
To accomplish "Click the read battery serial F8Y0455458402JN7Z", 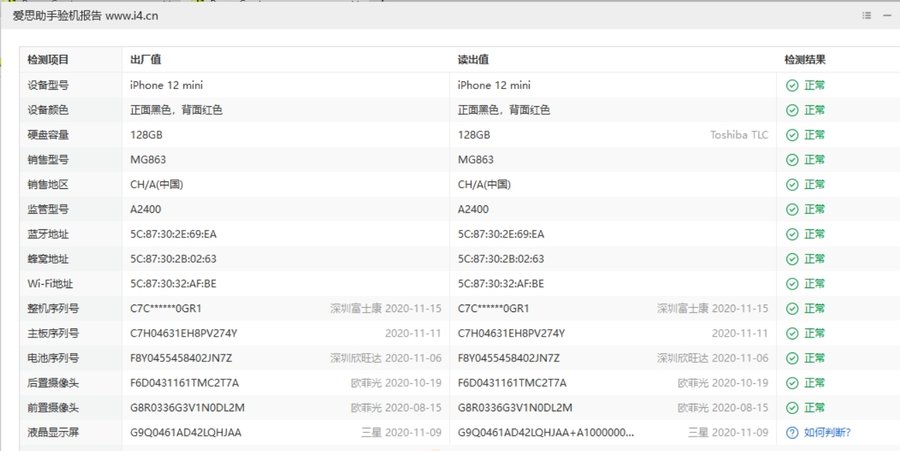I will [509, 358].
